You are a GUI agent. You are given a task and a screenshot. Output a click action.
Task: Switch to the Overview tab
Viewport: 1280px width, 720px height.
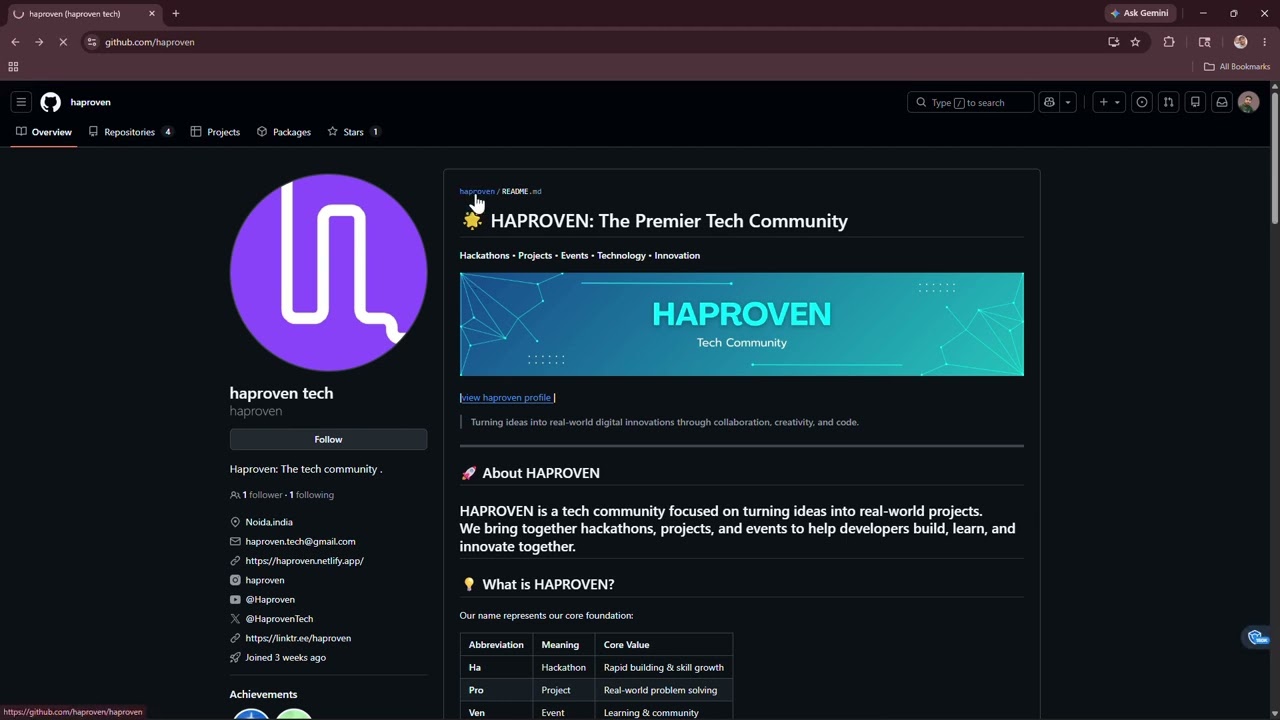(x=44, y=132)
